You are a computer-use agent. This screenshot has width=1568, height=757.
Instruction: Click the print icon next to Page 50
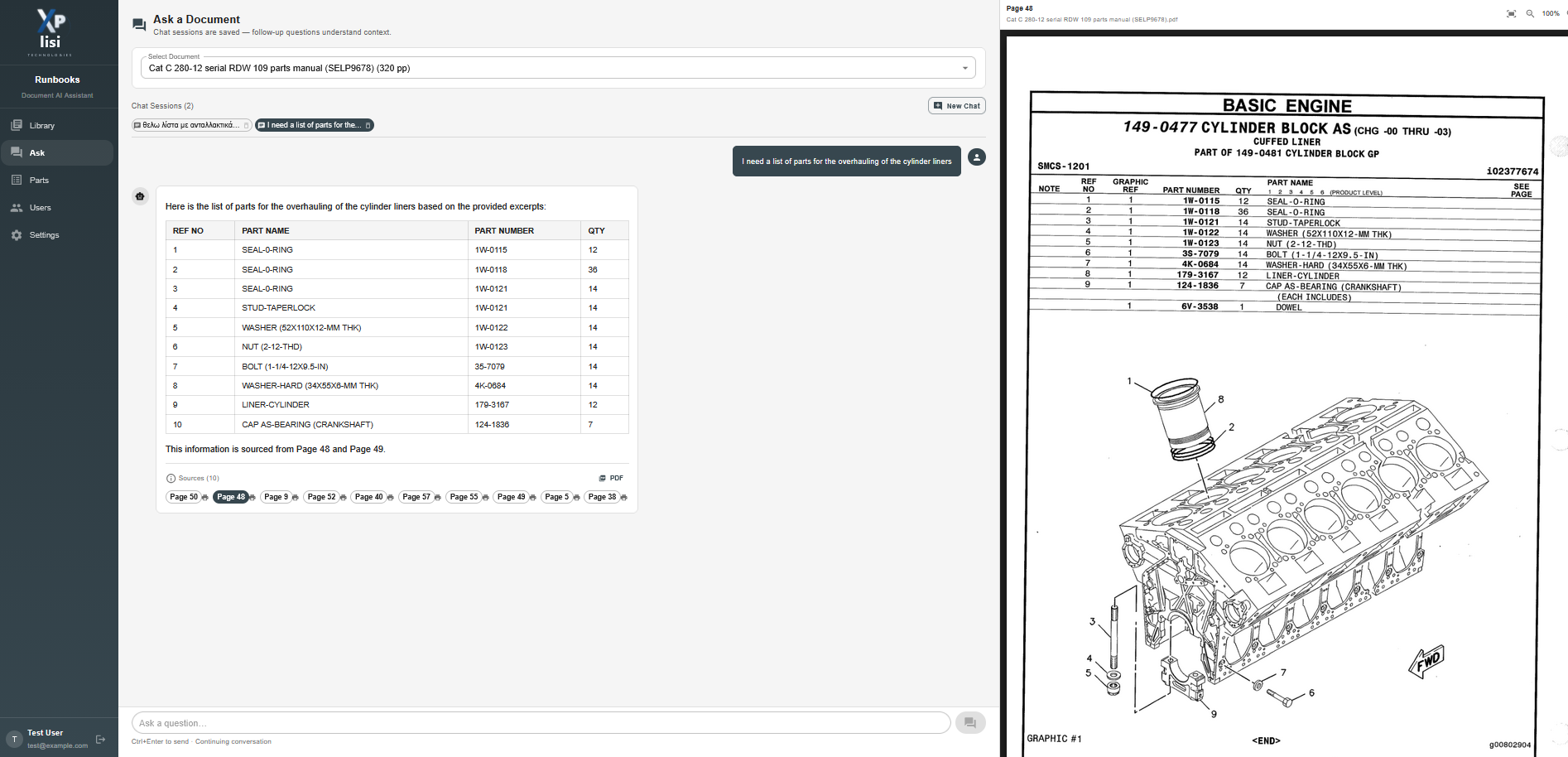click(x=204, y=498)
